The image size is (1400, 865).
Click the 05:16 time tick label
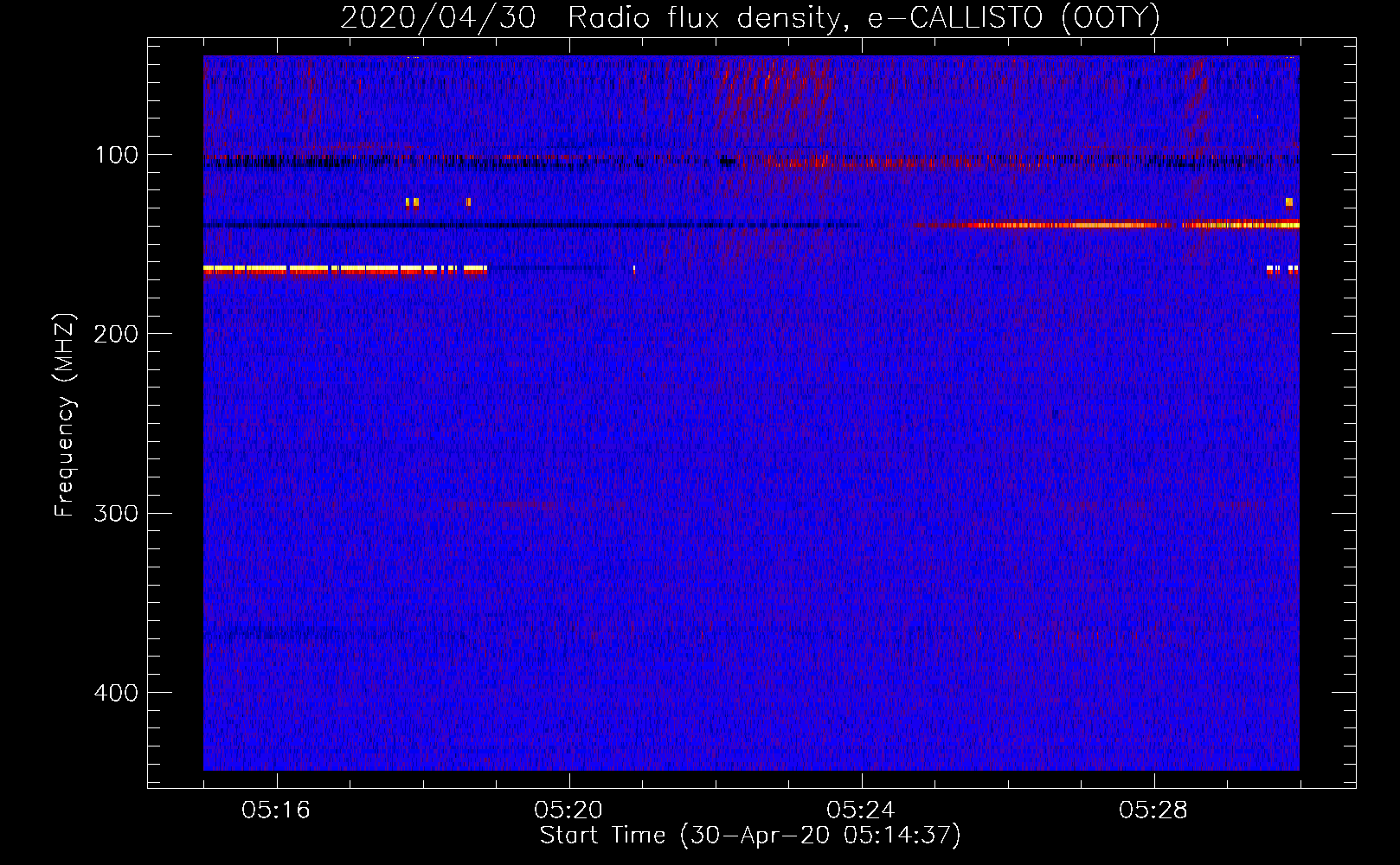pos(276,811)
